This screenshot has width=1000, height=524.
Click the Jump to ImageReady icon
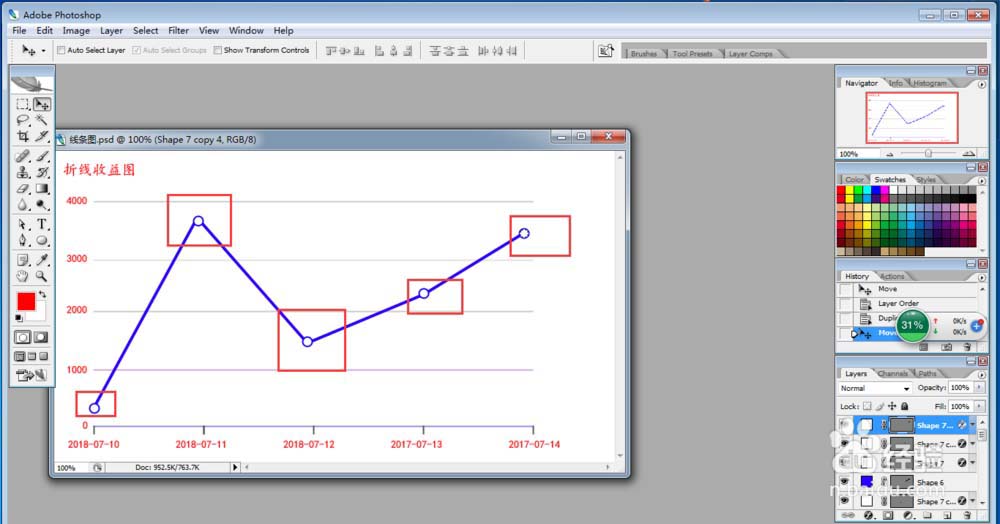(31, 375)
